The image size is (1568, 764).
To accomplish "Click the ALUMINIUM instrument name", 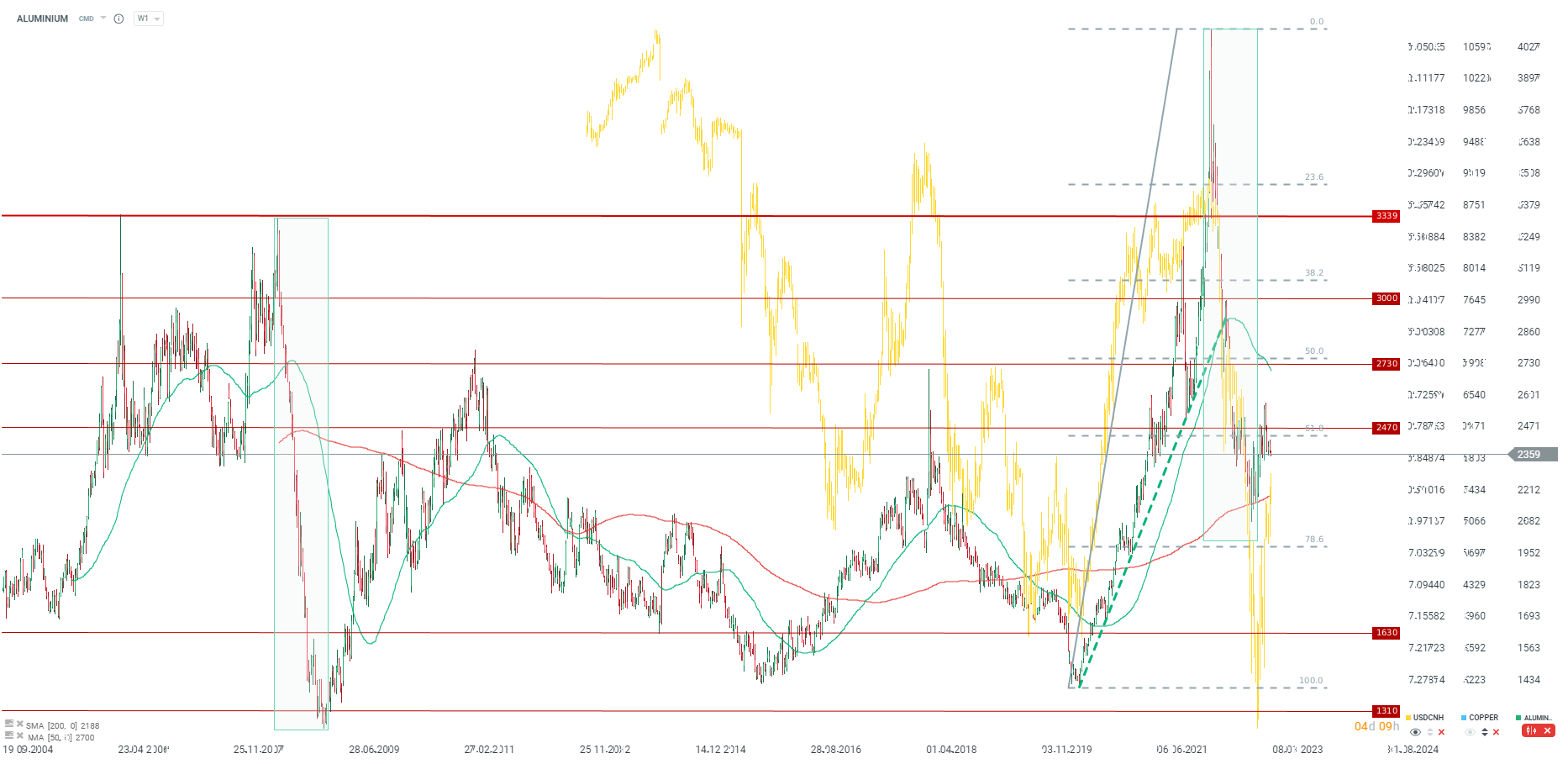I will (42, 18).
